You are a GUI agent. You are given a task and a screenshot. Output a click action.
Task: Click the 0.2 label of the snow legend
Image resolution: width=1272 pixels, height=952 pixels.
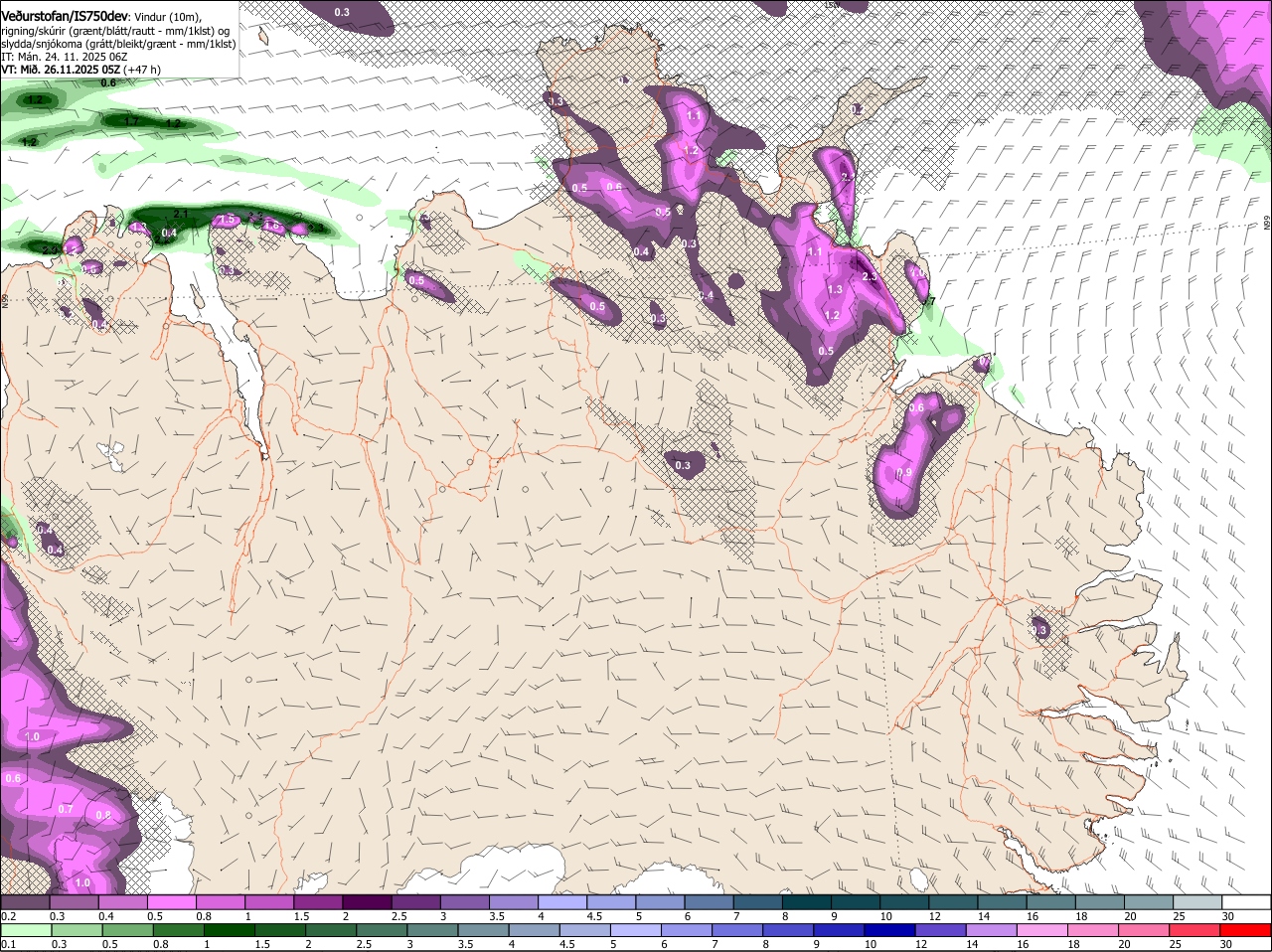8,916
